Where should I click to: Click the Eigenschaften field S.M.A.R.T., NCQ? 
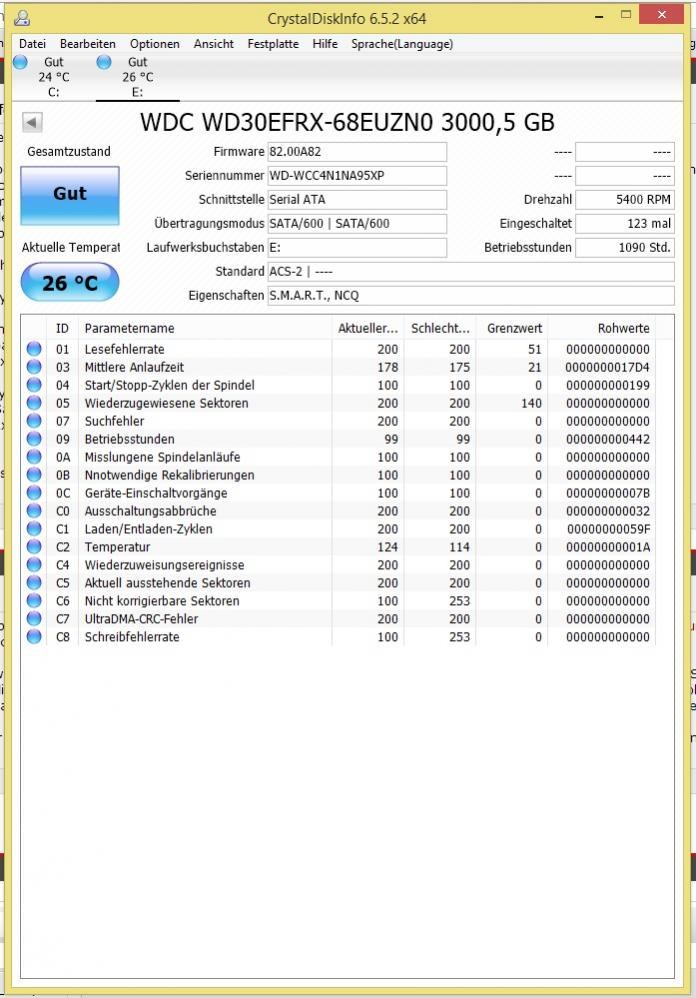pyautogui.click(x=471, y=295)
